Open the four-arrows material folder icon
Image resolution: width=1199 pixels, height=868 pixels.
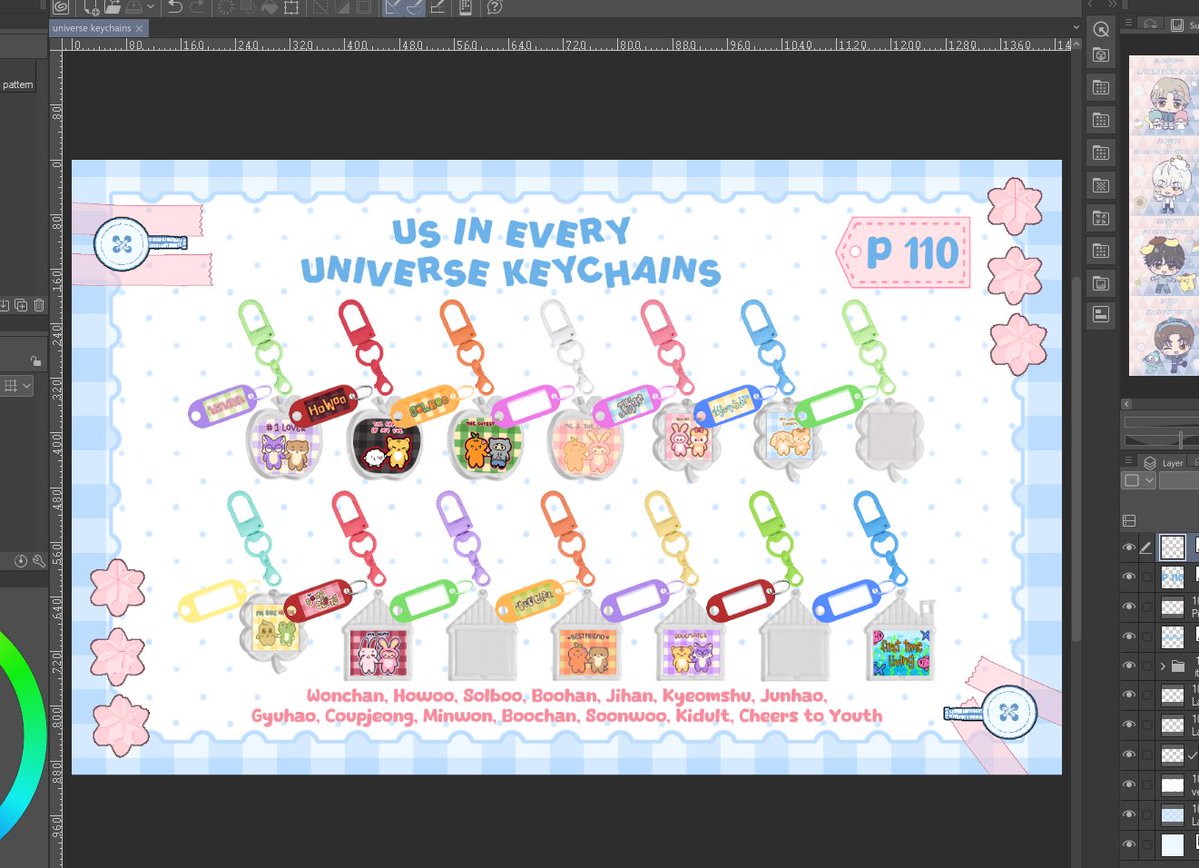(x=1101, y=218)
